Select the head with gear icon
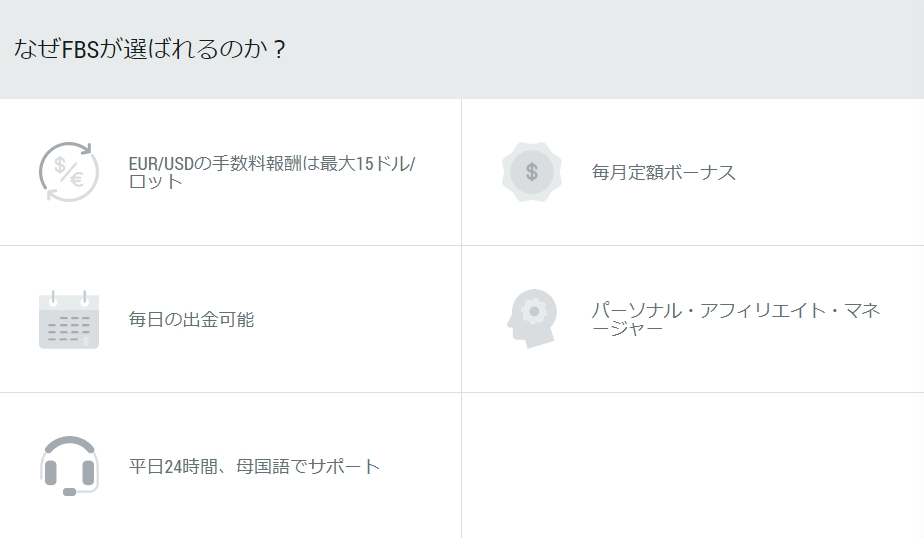 point(532,319)
